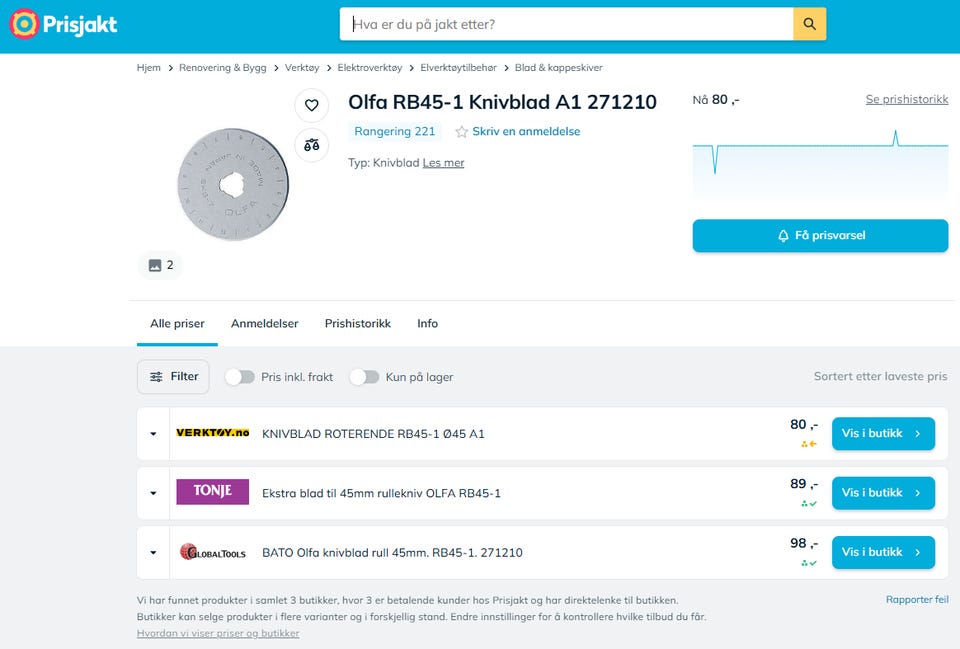Click the compare scales icon

tap(312, 145)
